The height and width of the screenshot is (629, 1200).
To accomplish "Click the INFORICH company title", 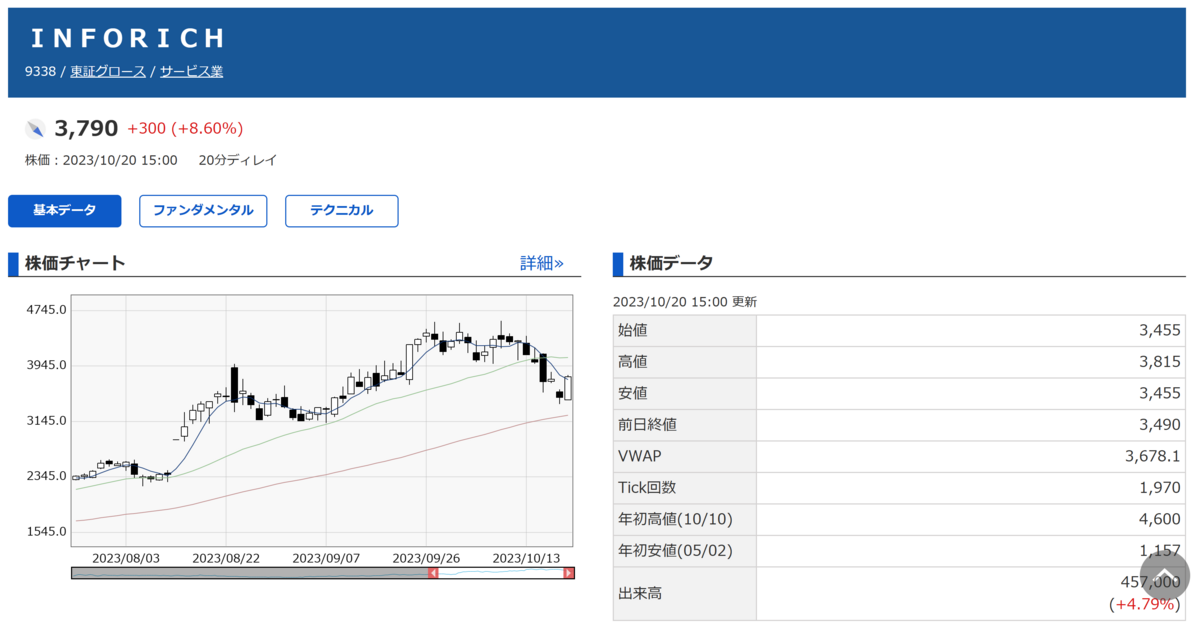I will pyautogui.click(x=128, y=38).
